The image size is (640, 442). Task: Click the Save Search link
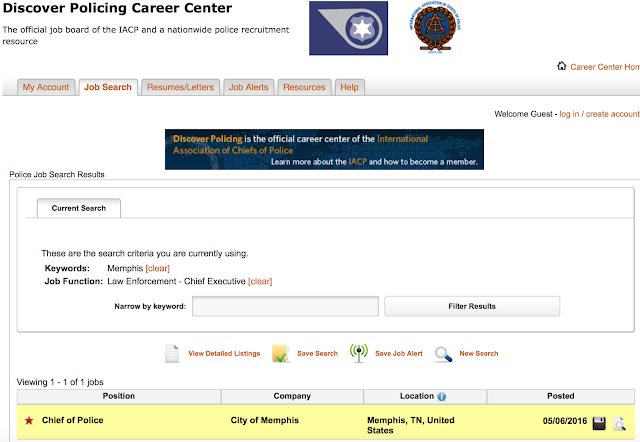[x=318, y=353]
